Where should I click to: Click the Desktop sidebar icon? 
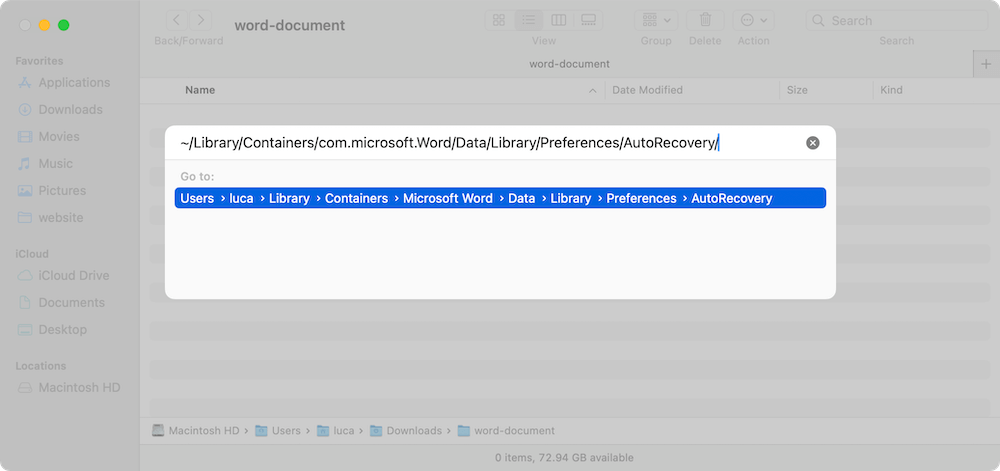click(x=25, y=330)
